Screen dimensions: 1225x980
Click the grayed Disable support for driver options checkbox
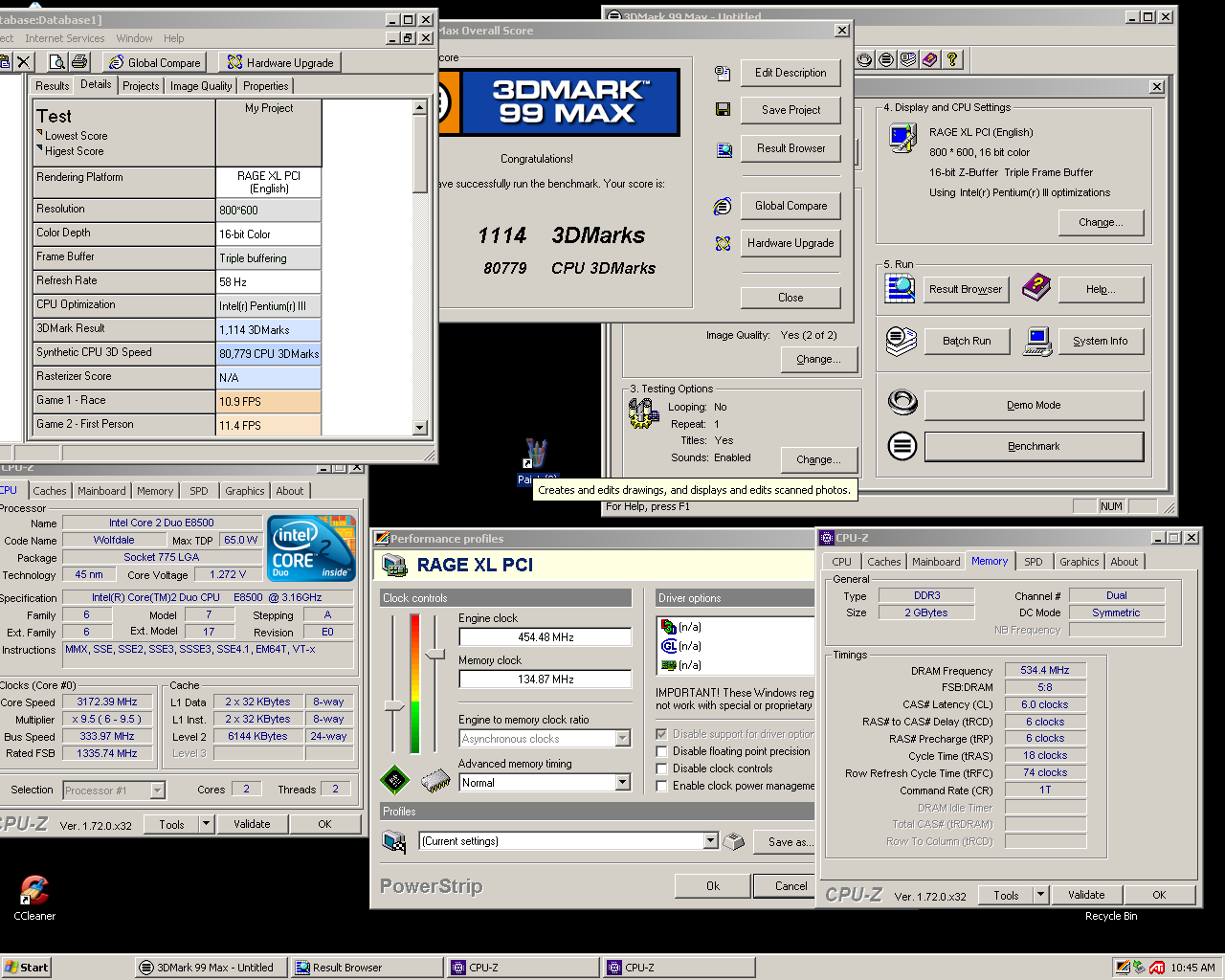661,735
